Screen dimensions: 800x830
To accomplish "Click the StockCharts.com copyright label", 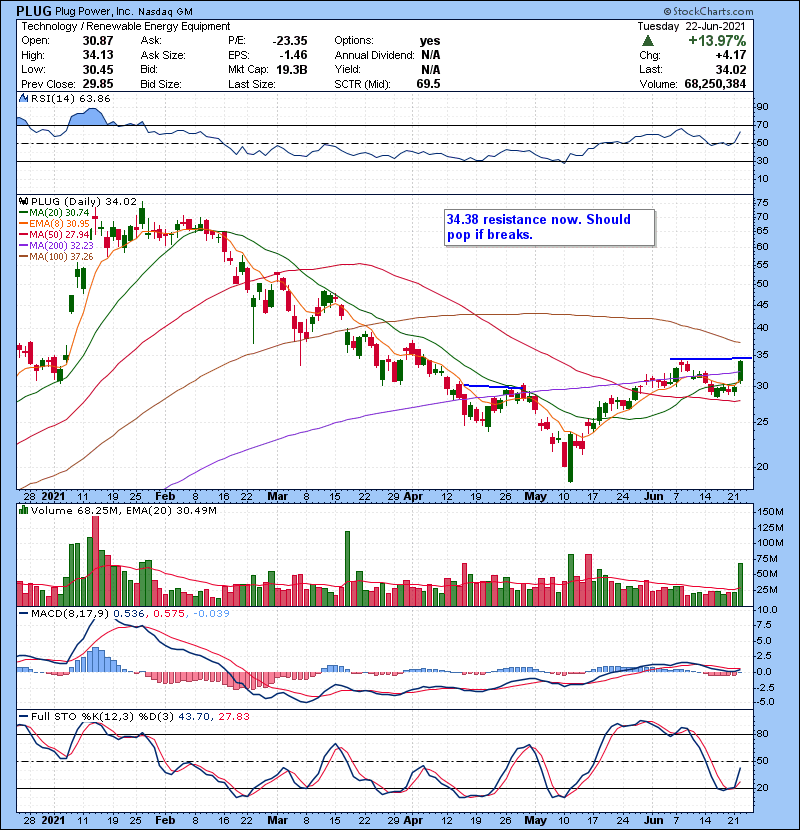I will click(708, 11).
